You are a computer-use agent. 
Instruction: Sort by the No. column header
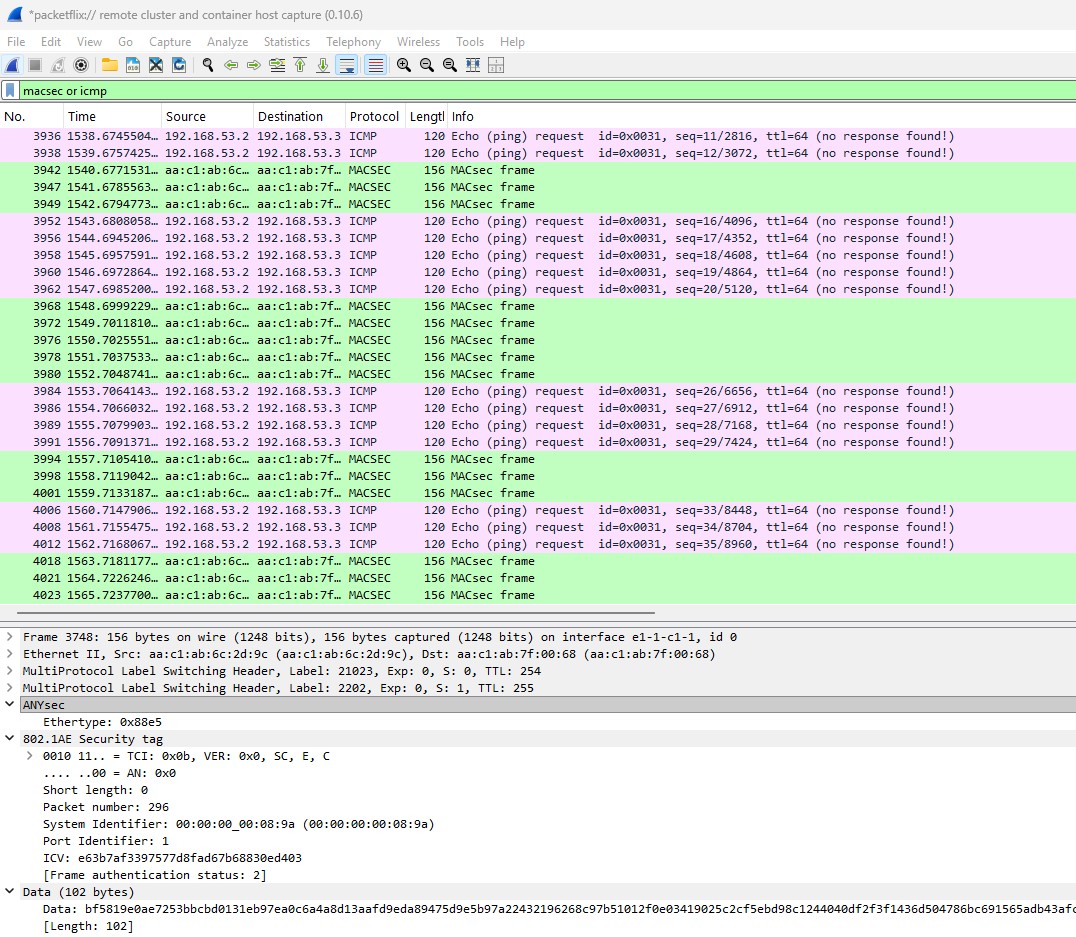[x=32, y=117]
